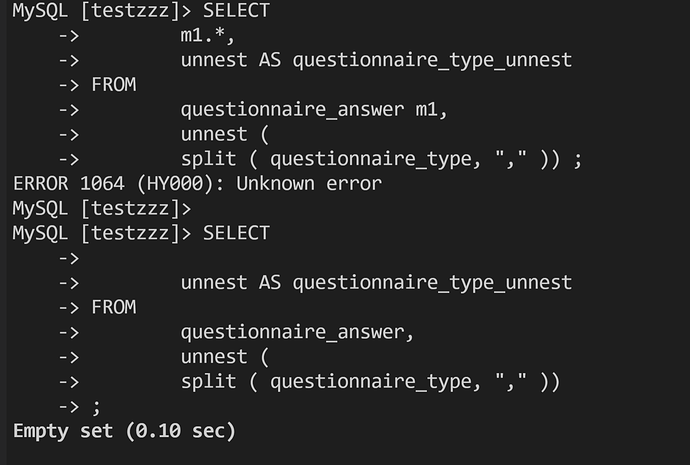This screenshot has height=465, width=690.
Task: Click the first FROM keyword in first query
Action: (113, 85)
